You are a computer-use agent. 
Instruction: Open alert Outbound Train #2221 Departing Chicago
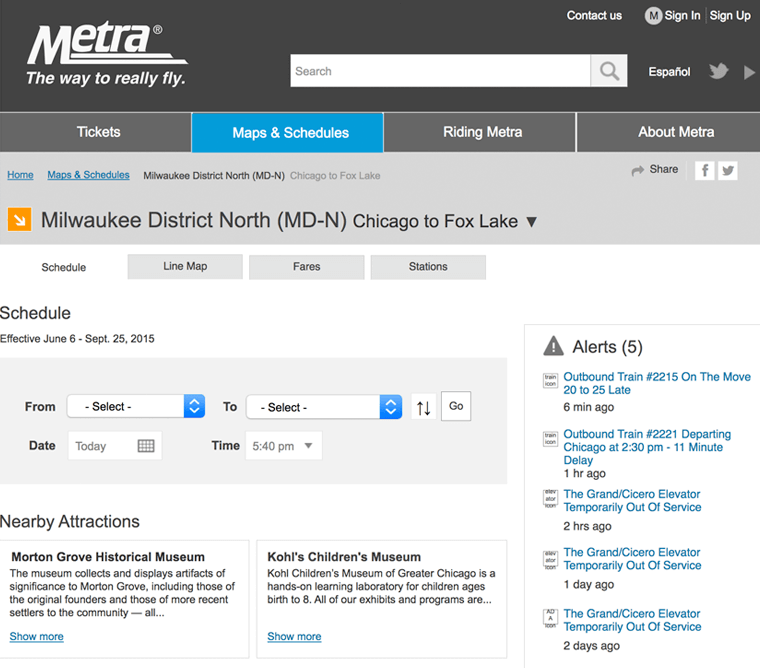click(647, 447)
